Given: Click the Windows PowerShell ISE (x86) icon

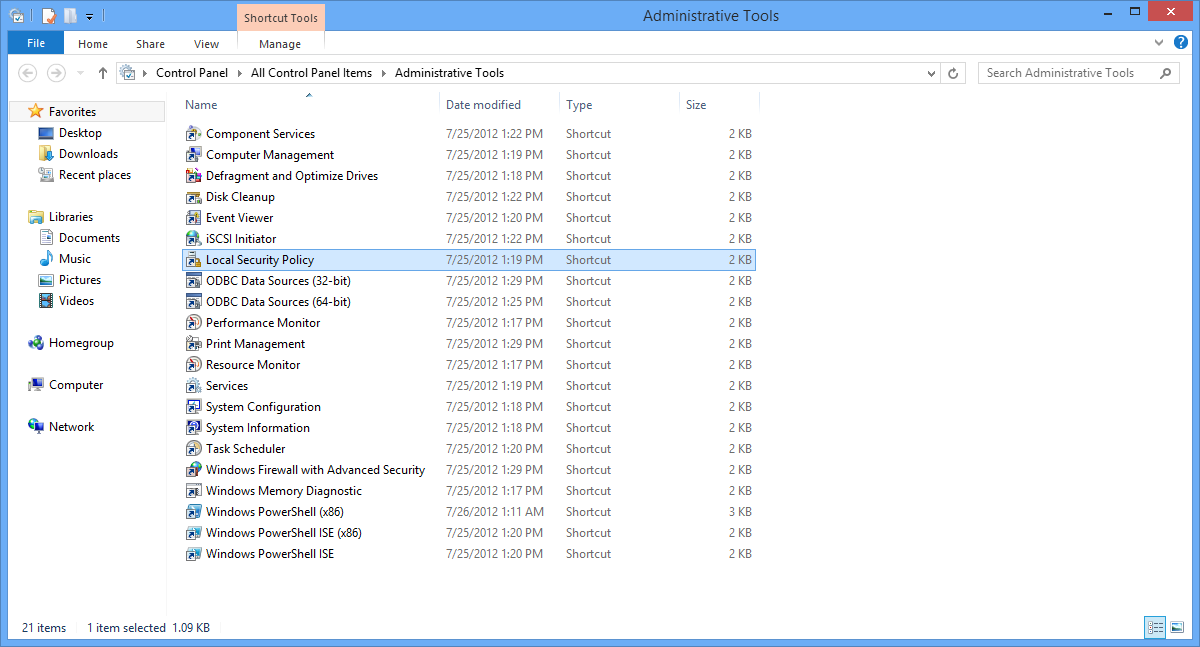Looking at the screenshot, I should coord(194,533).
